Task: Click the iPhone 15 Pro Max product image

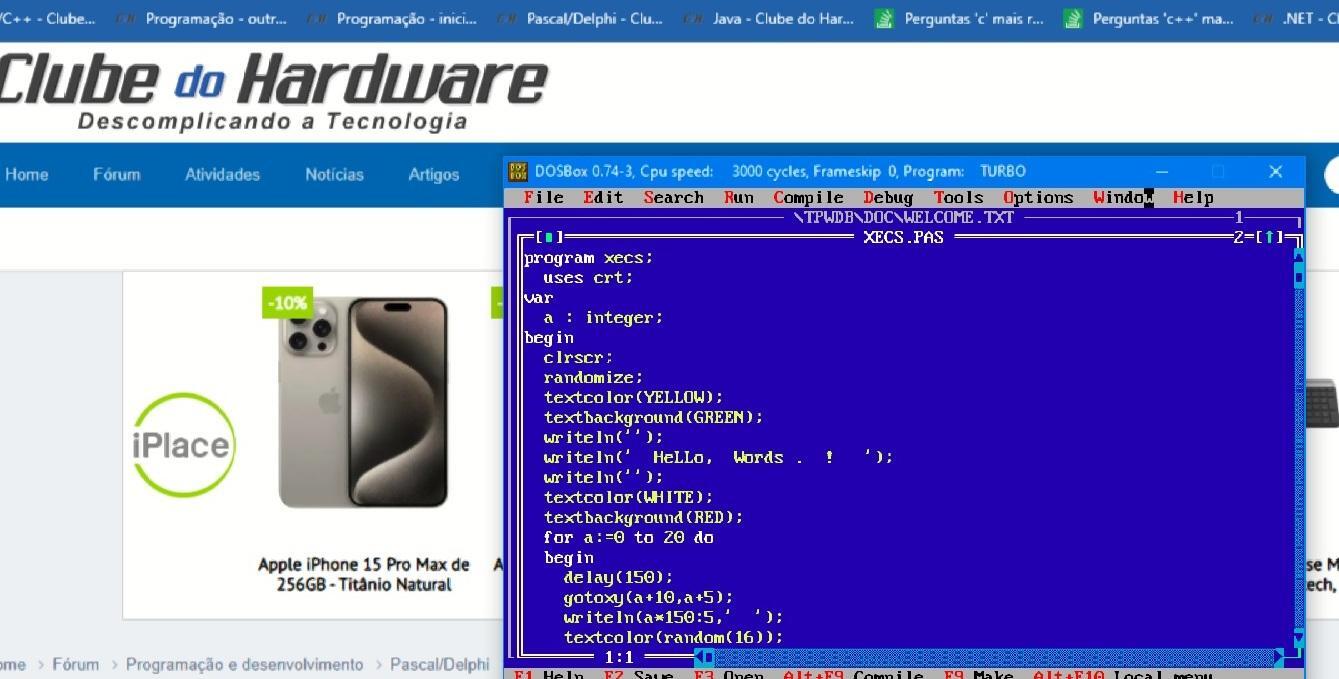Action: (364, 402)
